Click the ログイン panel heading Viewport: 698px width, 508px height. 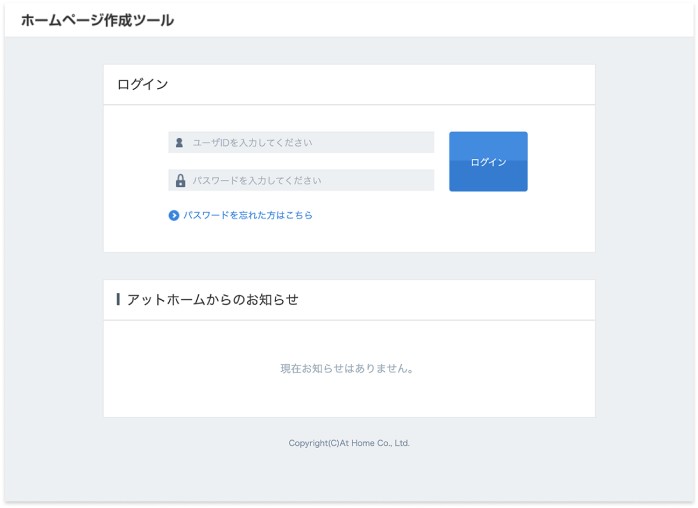pyautogui.click(x=143, y=85)
